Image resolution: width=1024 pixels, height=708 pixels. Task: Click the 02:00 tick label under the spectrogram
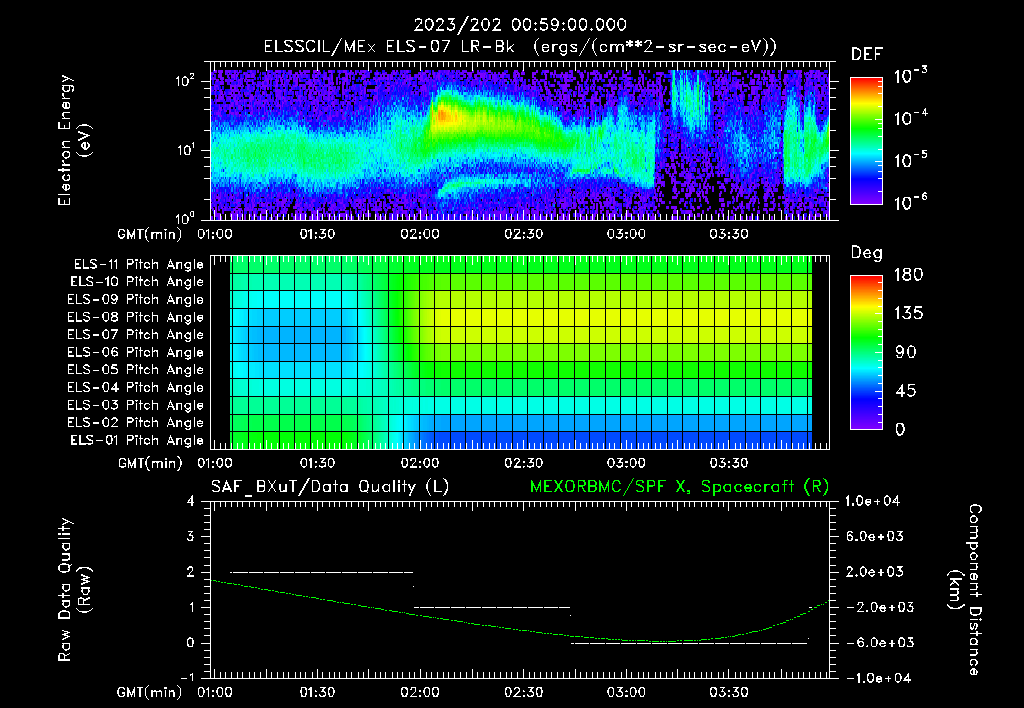pos(420,234)
